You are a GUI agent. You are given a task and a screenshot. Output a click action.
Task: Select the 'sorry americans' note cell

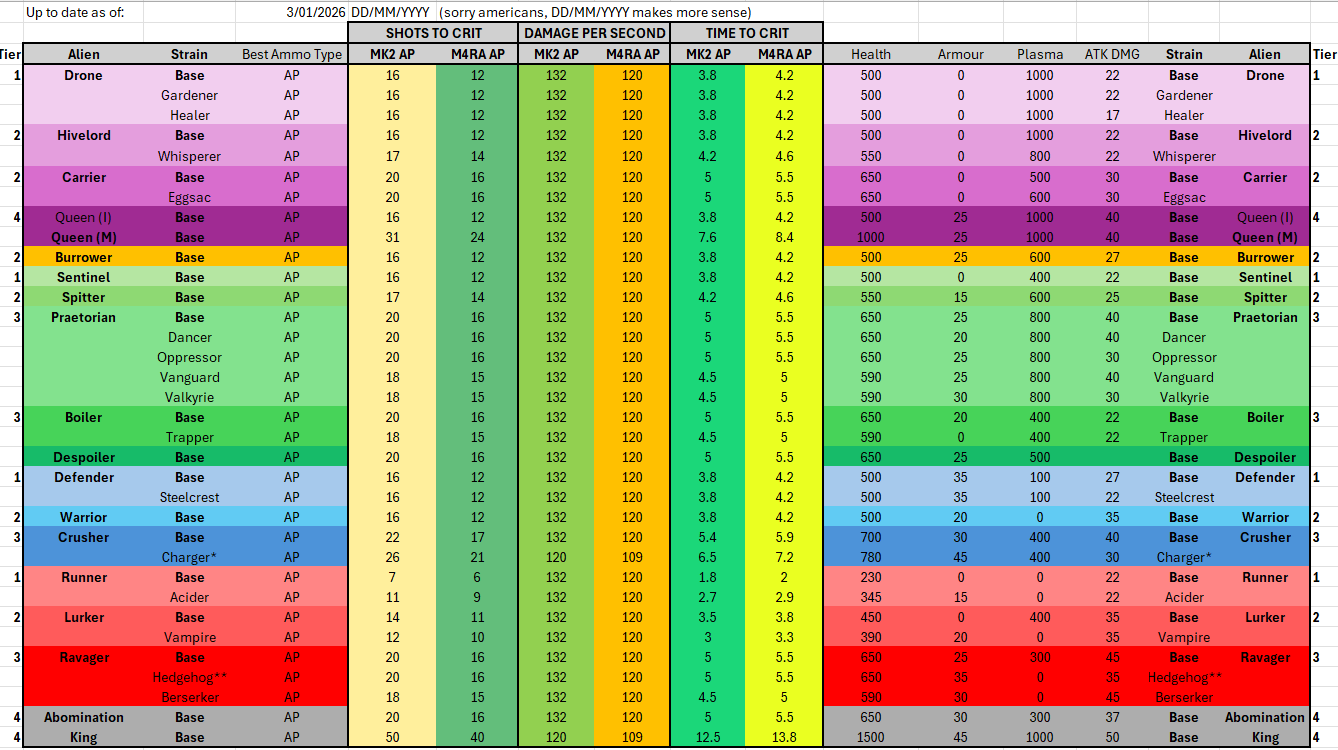click(595, 12)
